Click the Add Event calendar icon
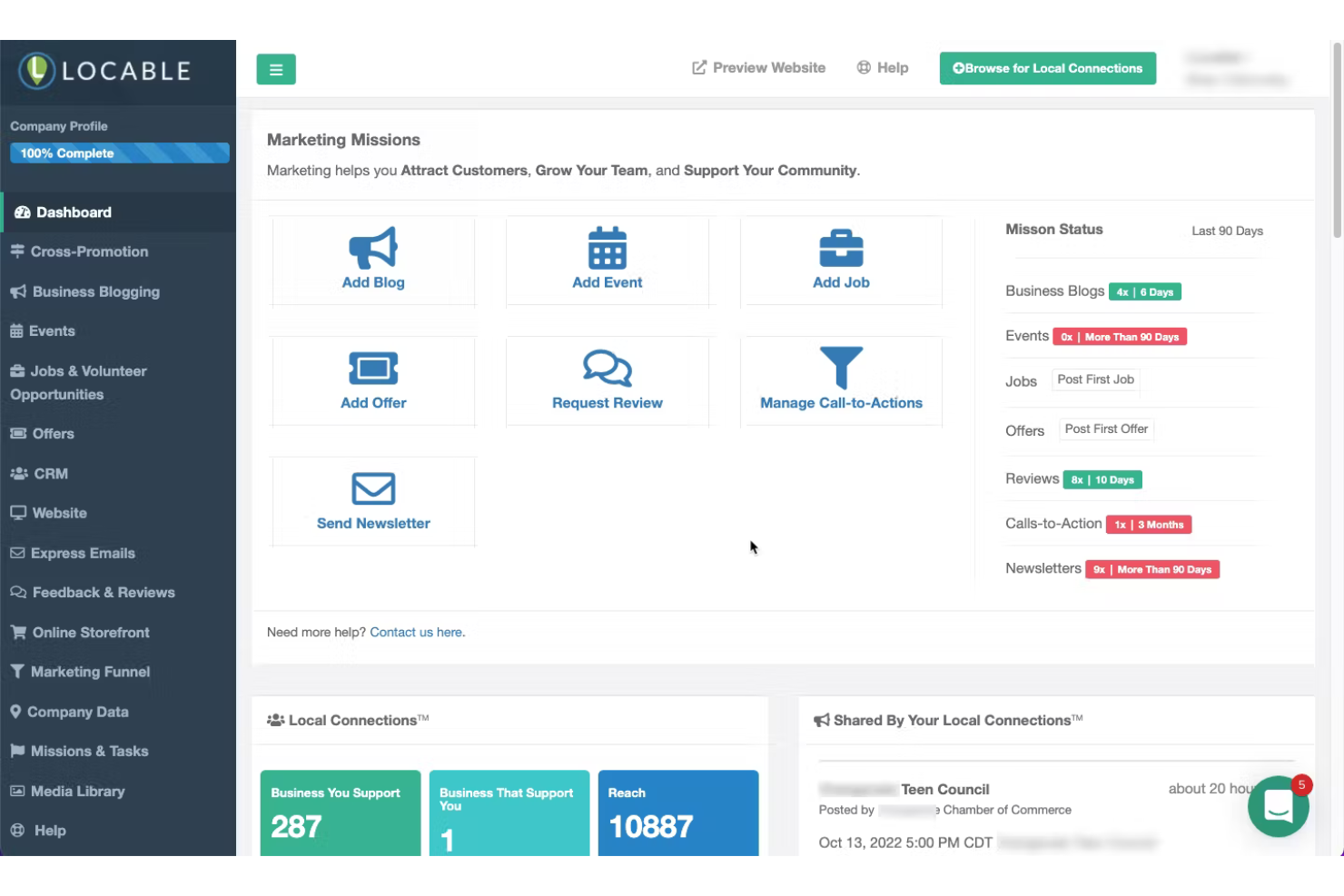Viewport: 1344px width, 896px height. point(608,248)
